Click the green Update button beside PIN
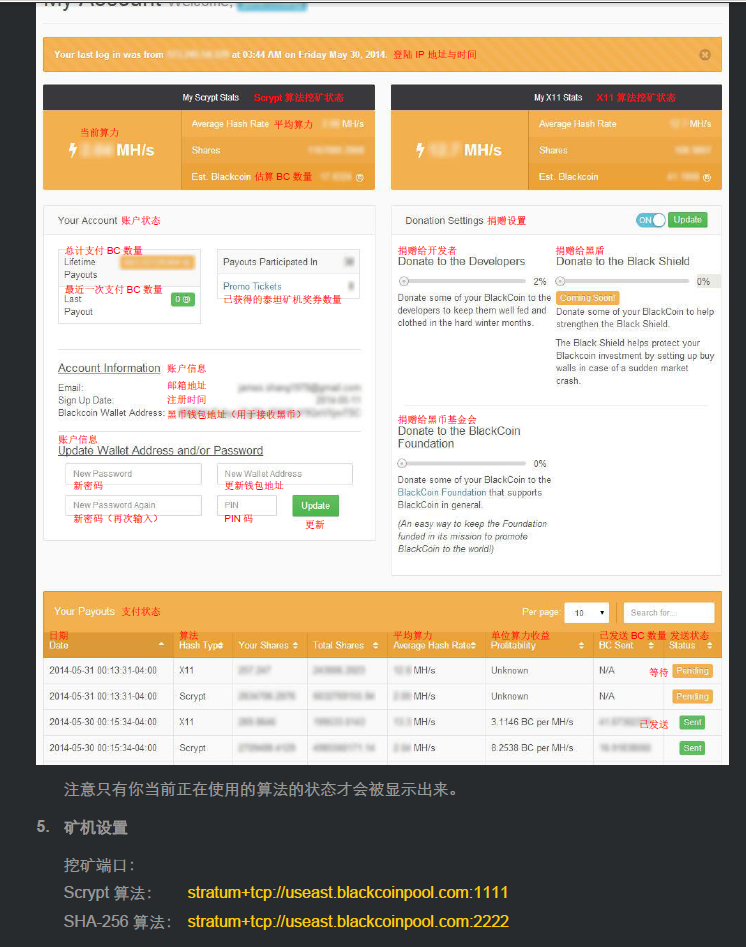The image size is (746, 947). [315, 506]
